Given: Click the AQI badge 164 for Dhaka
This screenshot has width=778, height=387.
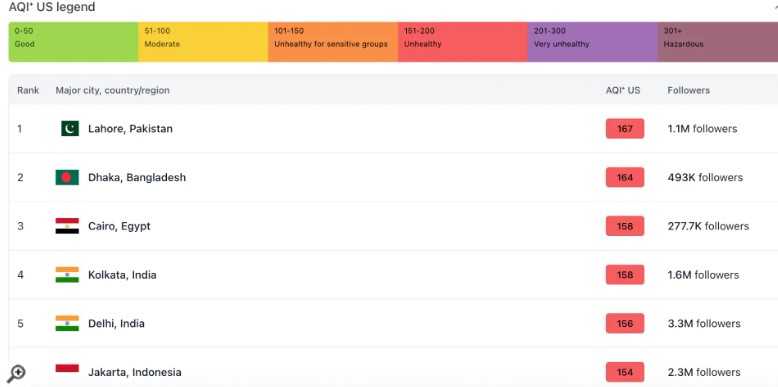Looking at the screenshot, I should click(x=625, y=177).
